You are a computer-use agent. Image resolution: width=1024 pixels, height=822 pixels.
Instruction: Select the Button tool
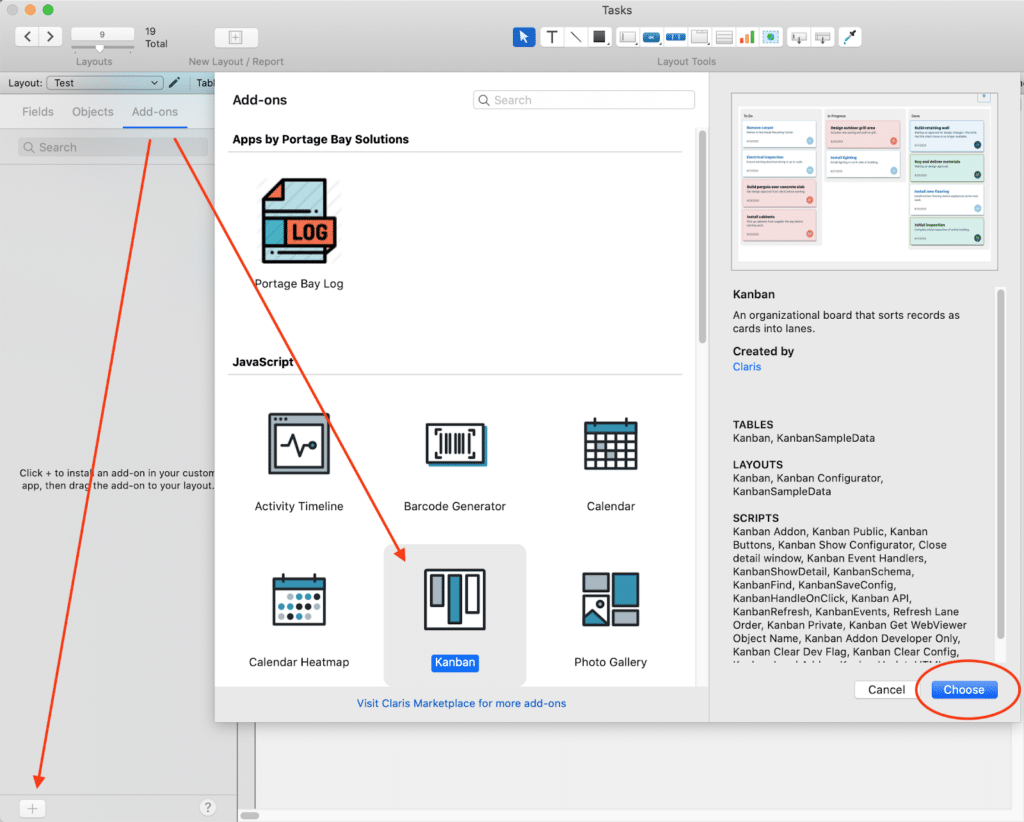(651, 37)
